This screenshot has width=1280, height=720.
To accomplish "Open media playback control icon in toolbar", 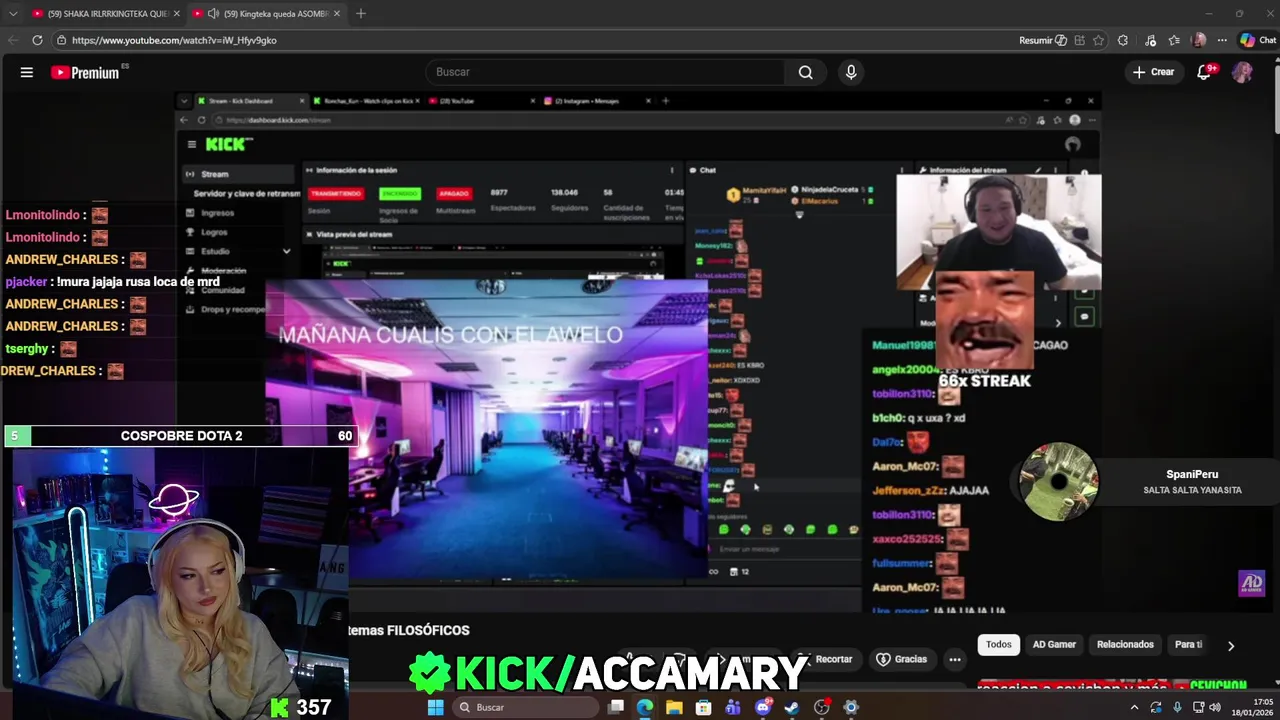I will (1151, 40).
